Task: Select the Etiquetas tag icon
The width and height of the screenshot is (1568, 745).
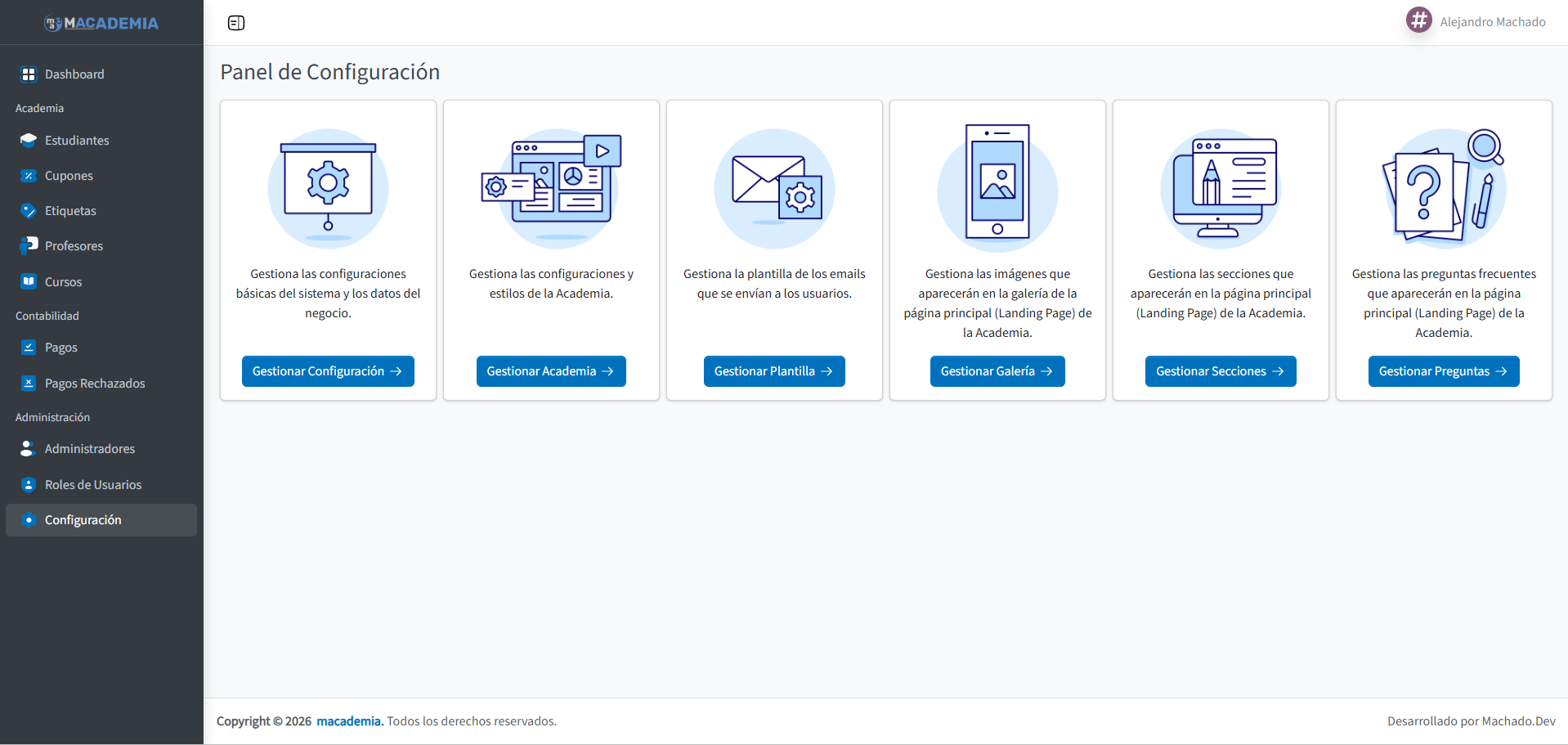Action: pyautogui.click(x=29, y=210)
